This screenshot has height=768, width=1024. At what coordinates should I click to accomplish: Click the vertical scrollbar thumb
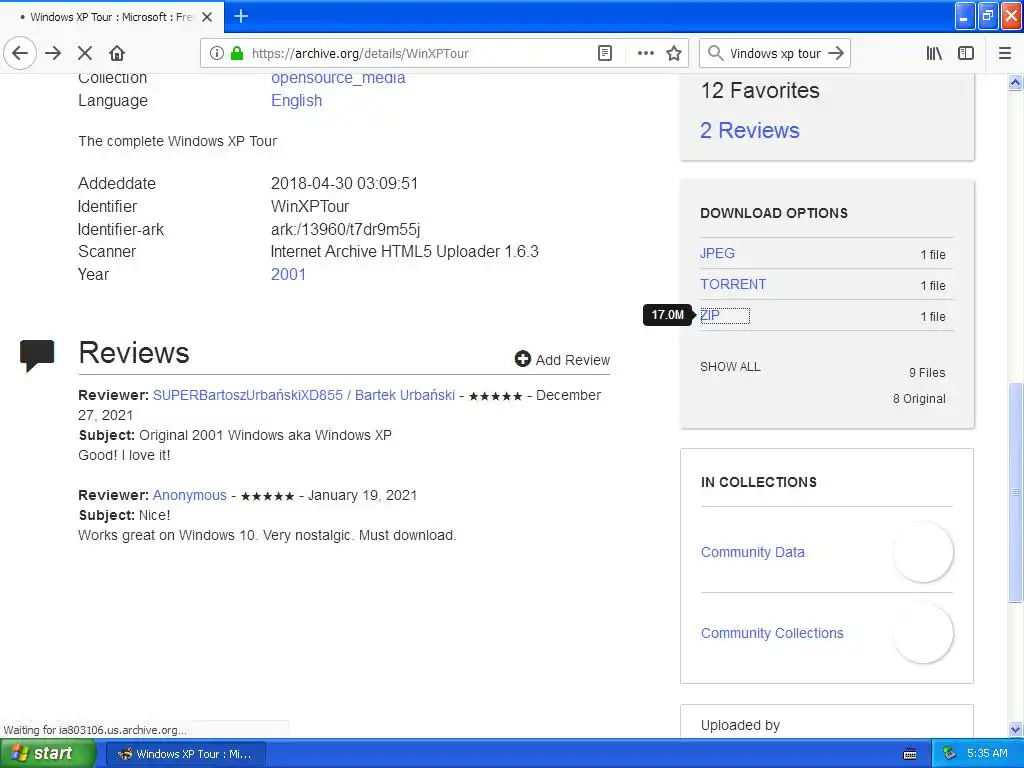(x=1016, y=492)
